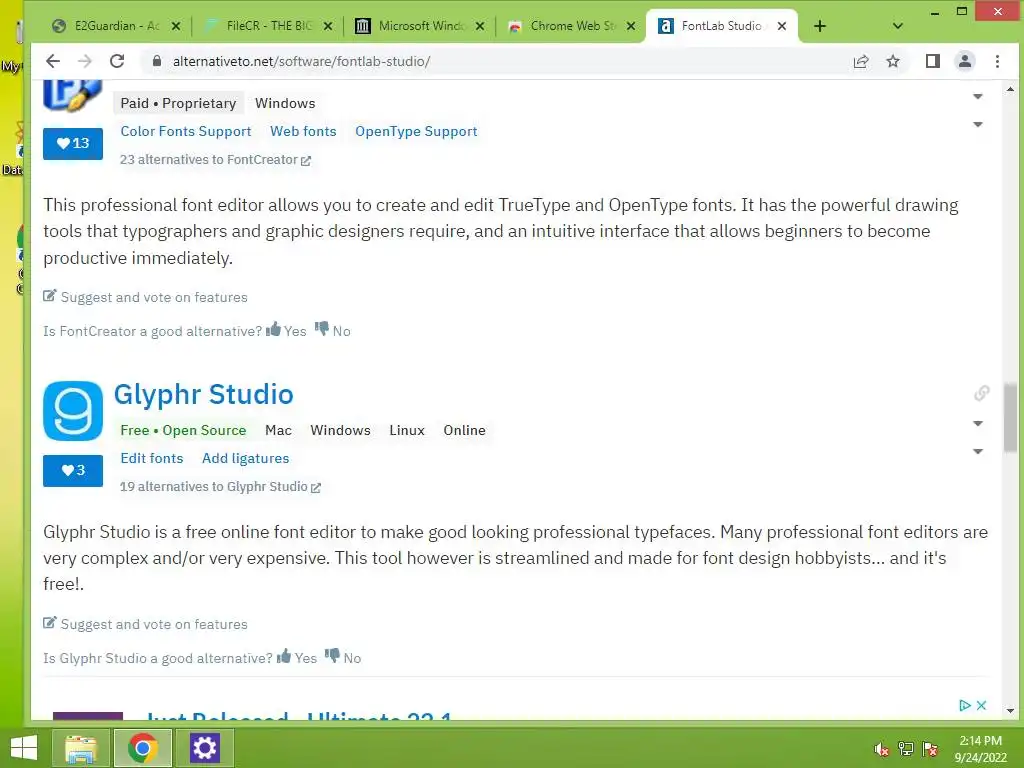The height and width of the screenshot is (768, 1024).
Task: Click the Linux platform label
Action: pyautogui.click(x=407, y=430)
